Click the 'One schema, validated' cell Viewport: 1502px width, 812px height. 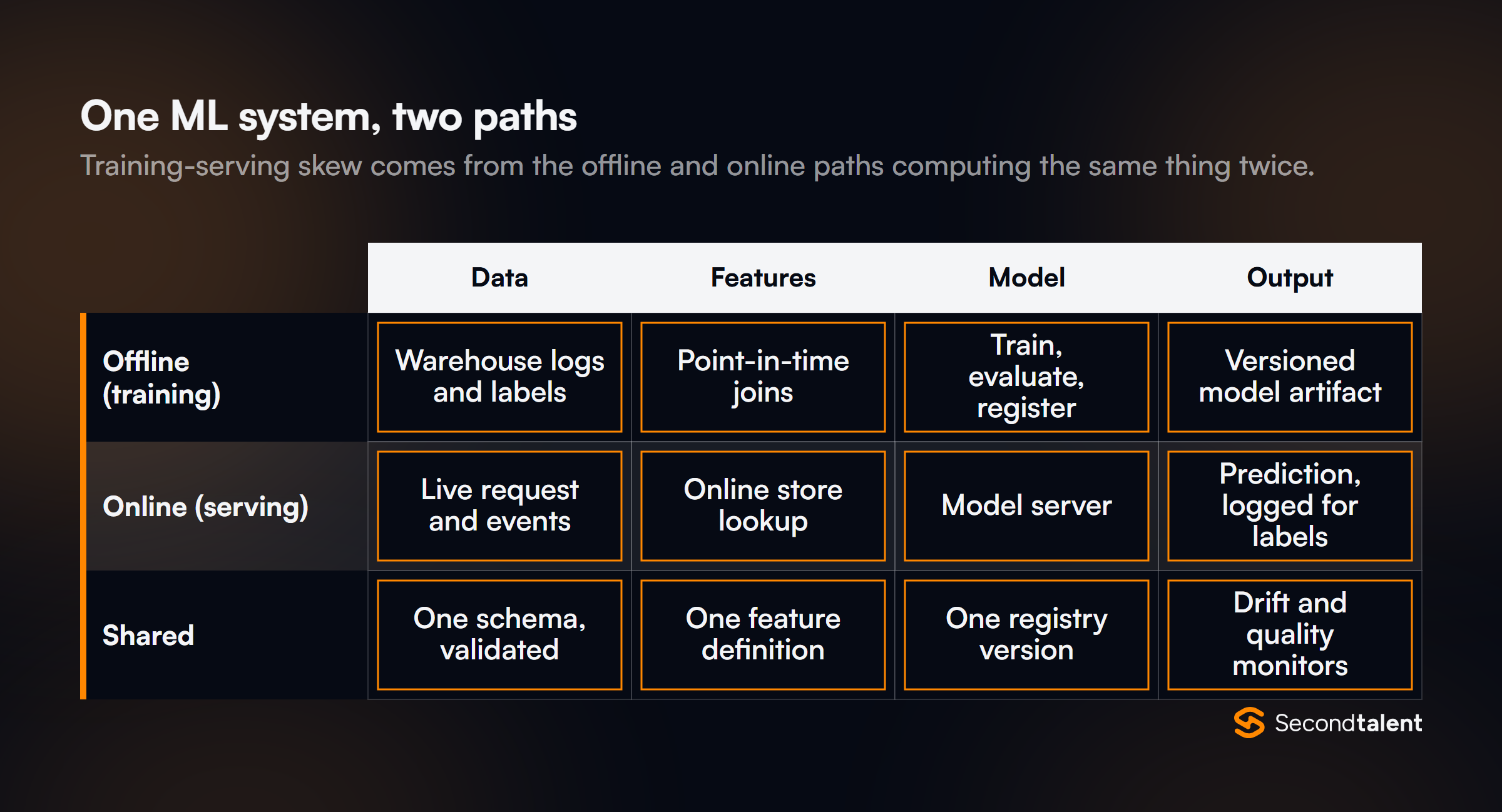[499, 635]
